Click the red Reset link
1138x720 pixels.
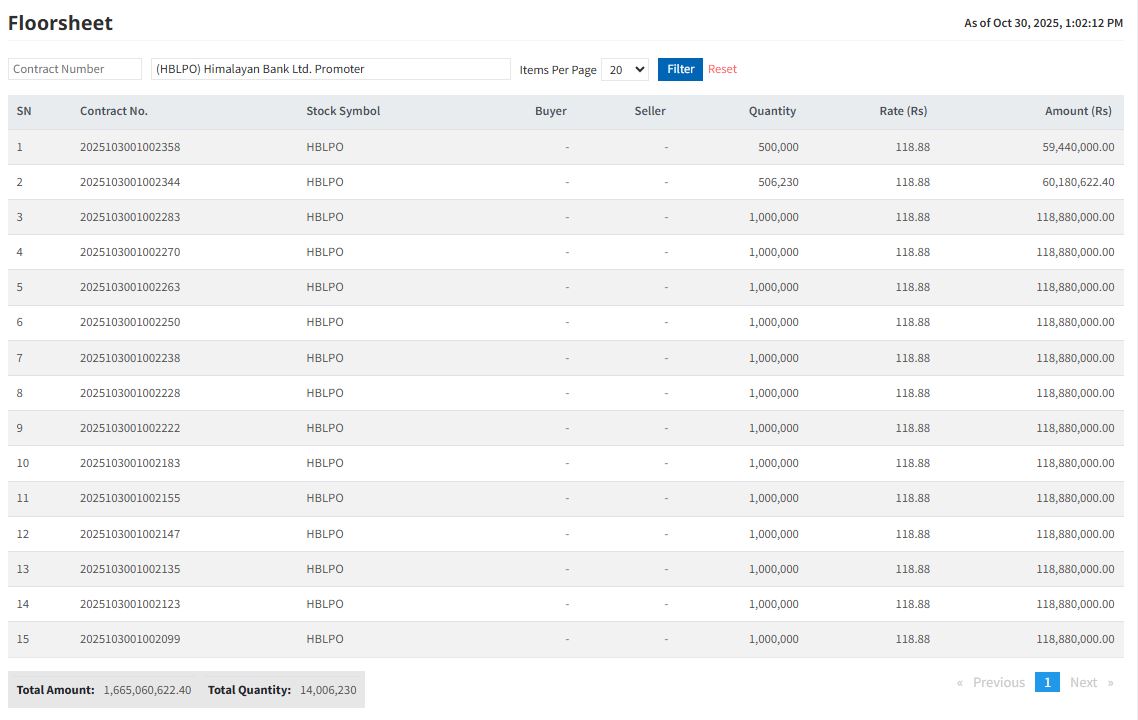click(722, 69)
